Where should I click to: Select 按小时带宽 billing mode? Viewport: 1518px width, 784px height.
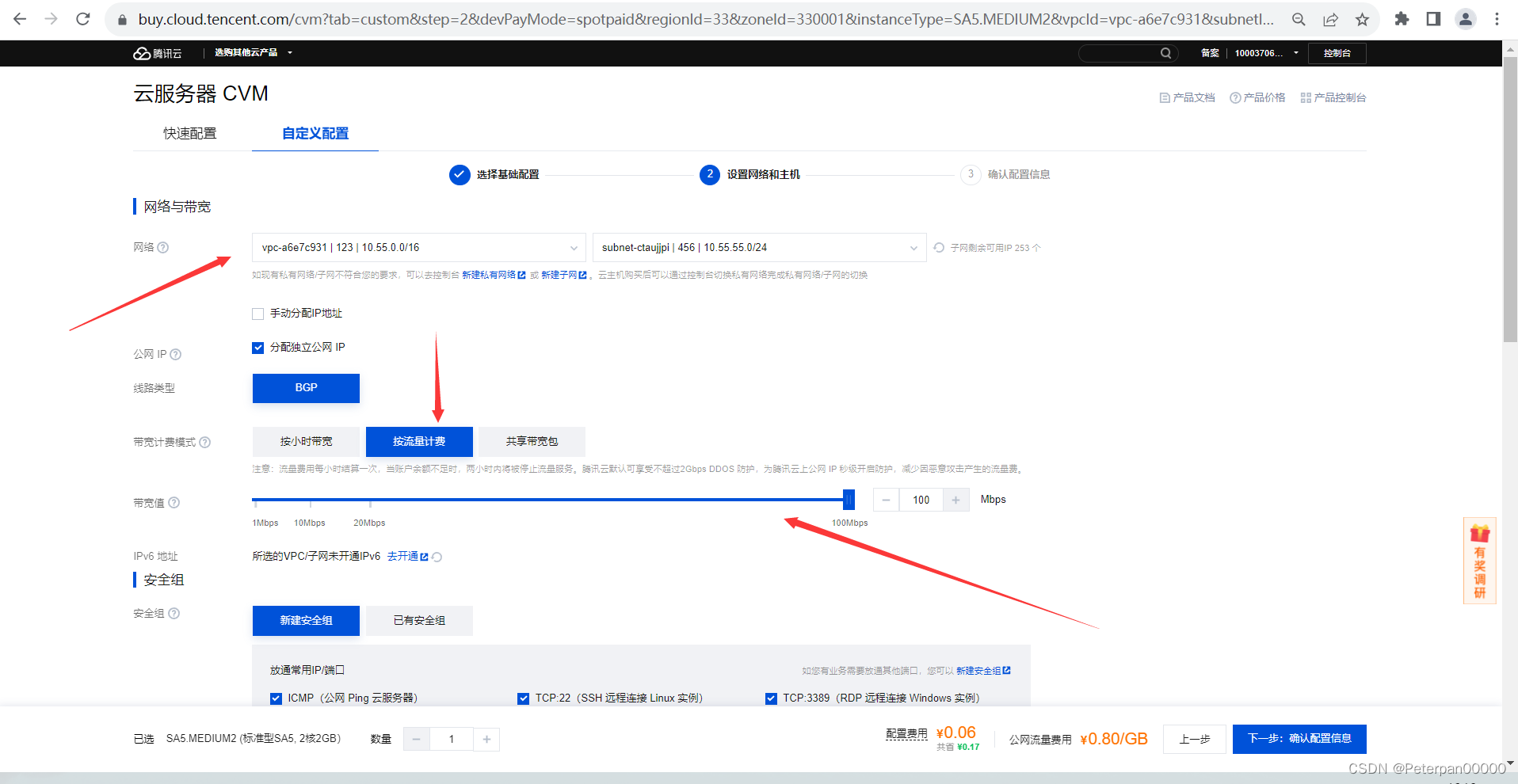tap(306, 442)
